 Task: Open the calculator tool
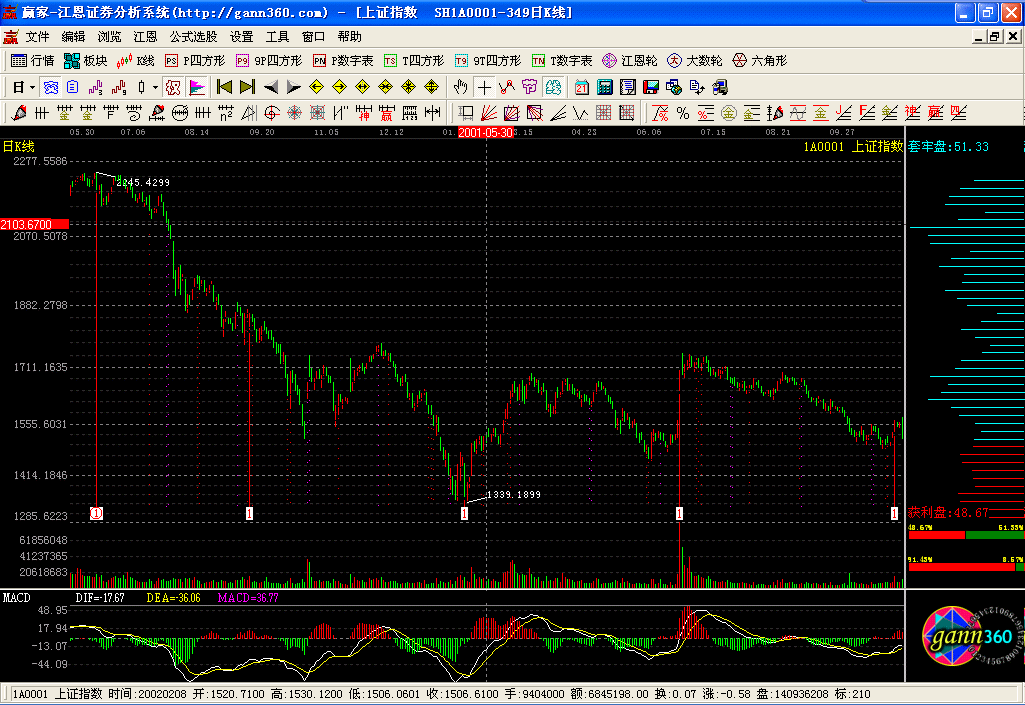pyautogui.click(x=606, y=87)
